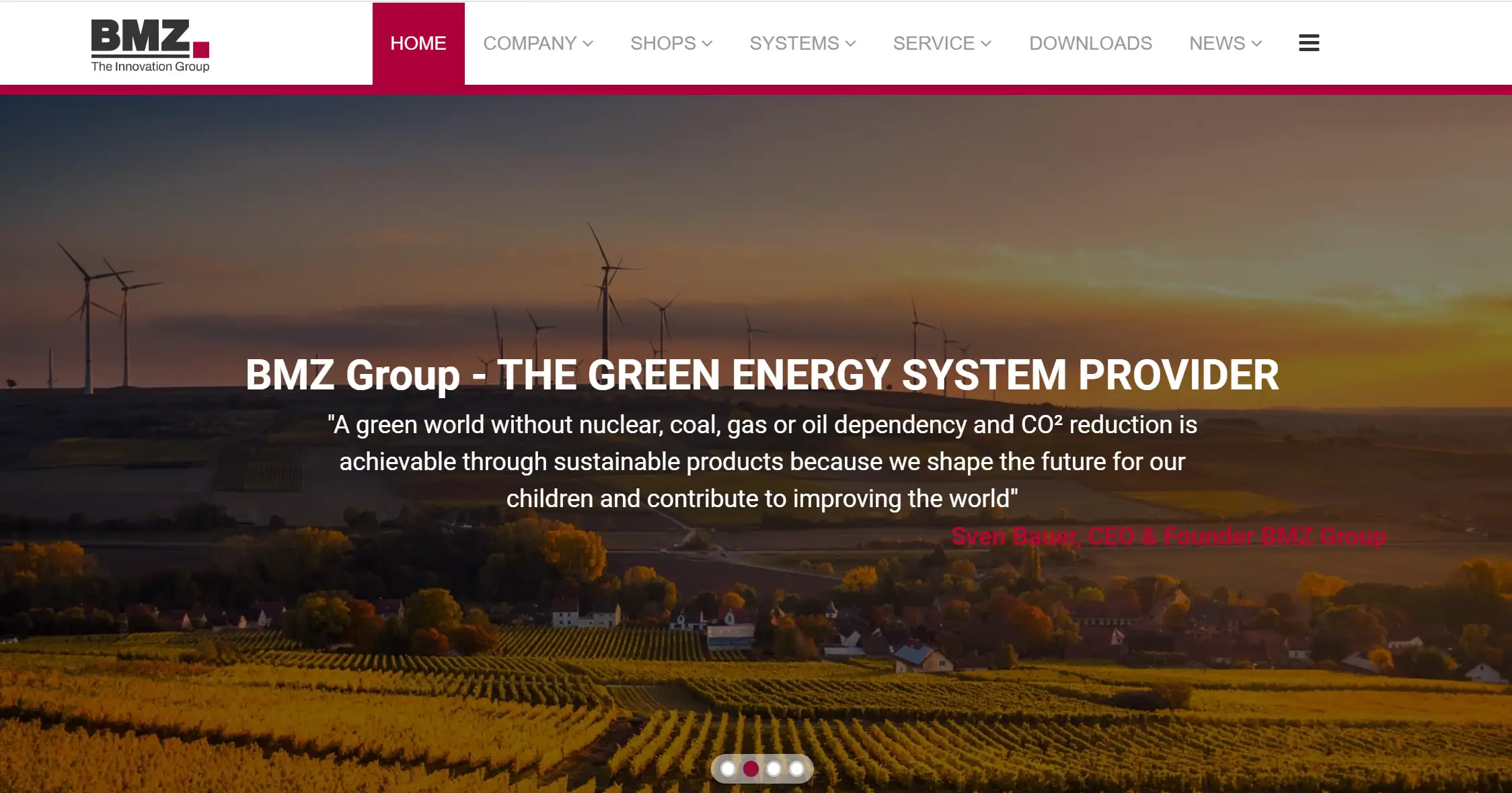Select the fourth slider dot

(796, 768)
